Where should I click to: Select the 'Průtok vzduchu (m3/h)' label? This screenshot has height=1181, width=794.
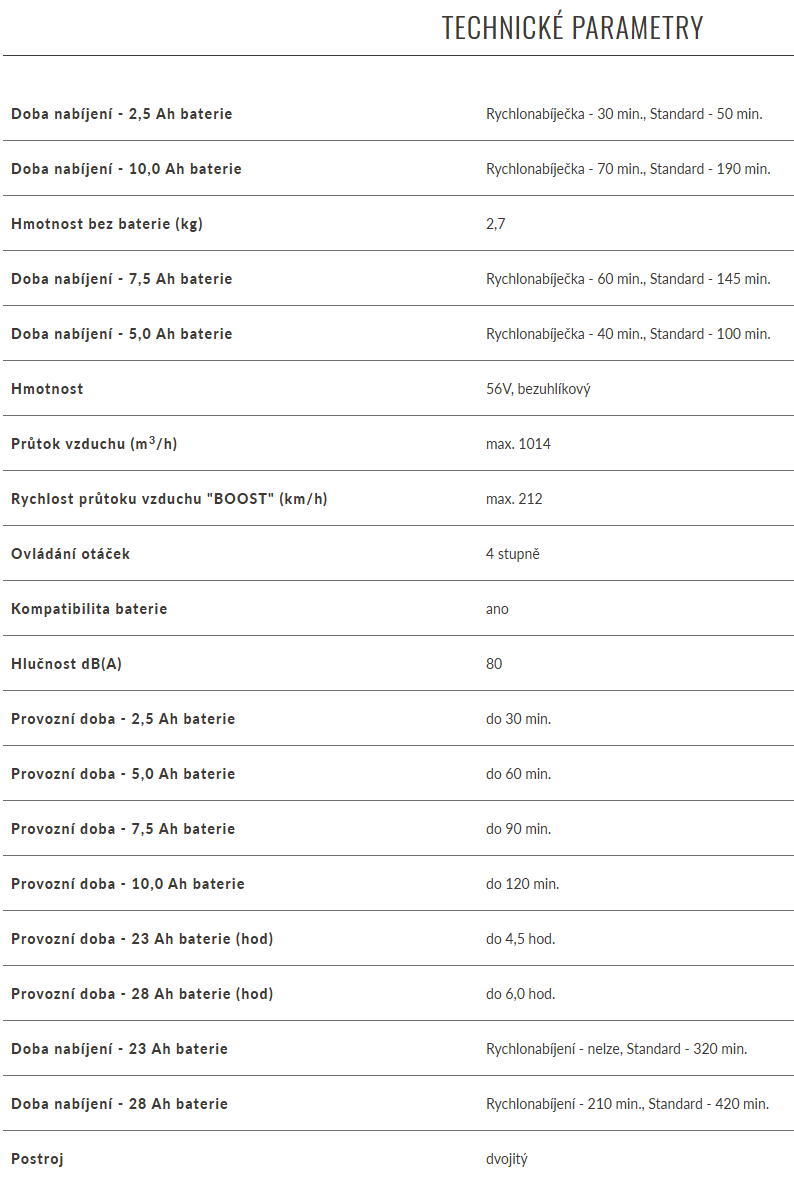94,444
